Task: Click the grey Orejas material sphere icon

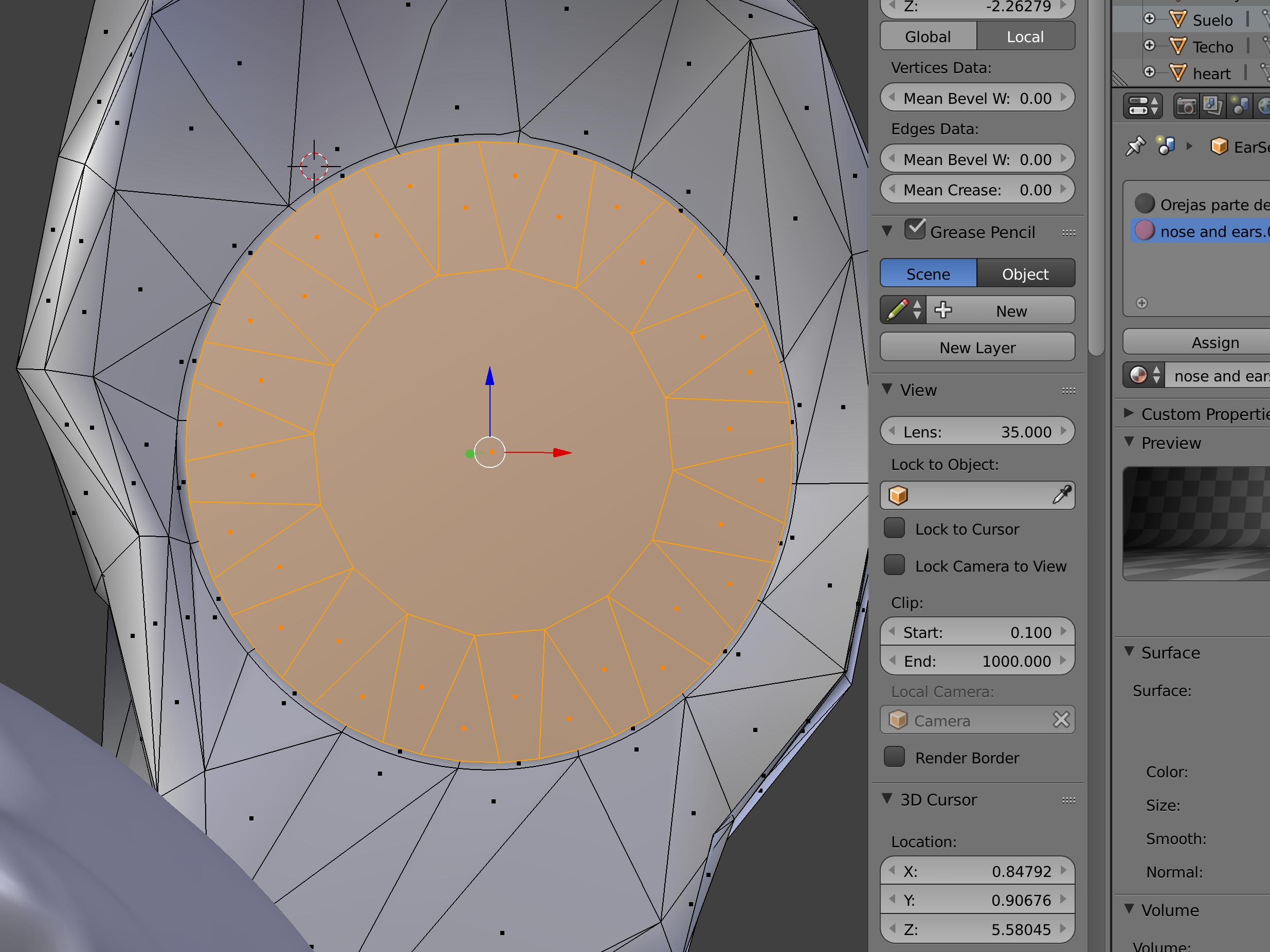Action: pos(1144,204)
